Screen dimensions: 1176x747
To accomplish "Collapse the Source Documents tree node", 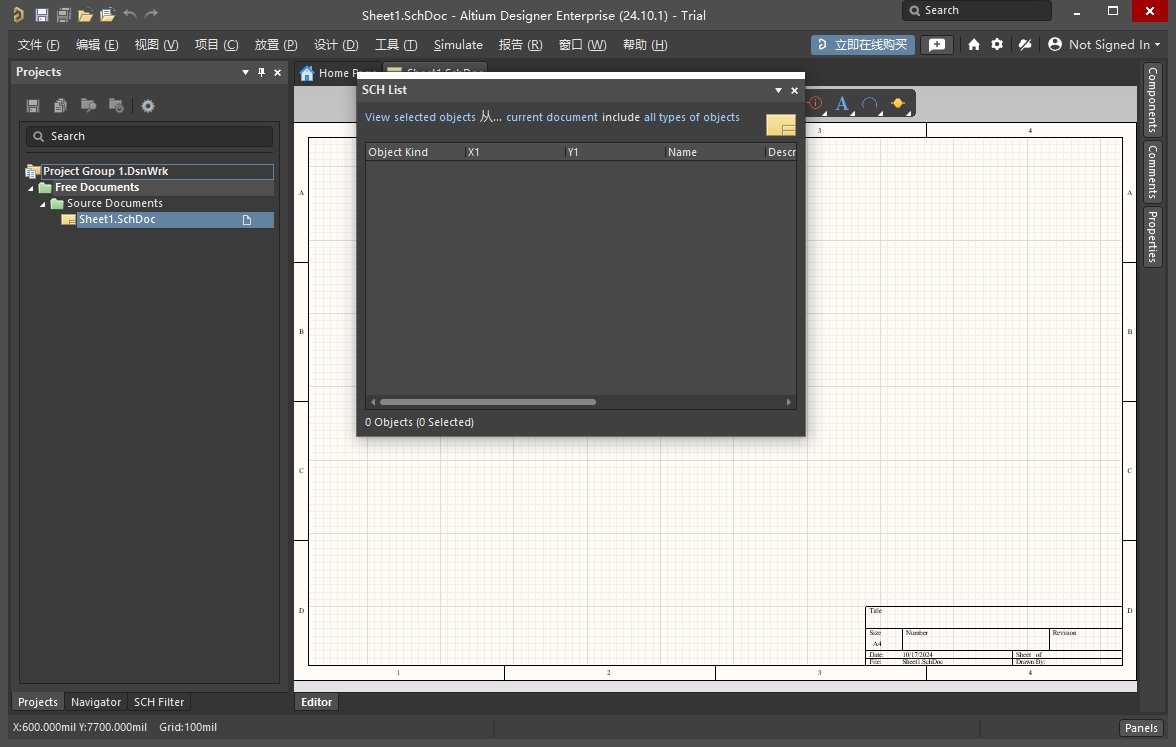I will click(43, 204).
